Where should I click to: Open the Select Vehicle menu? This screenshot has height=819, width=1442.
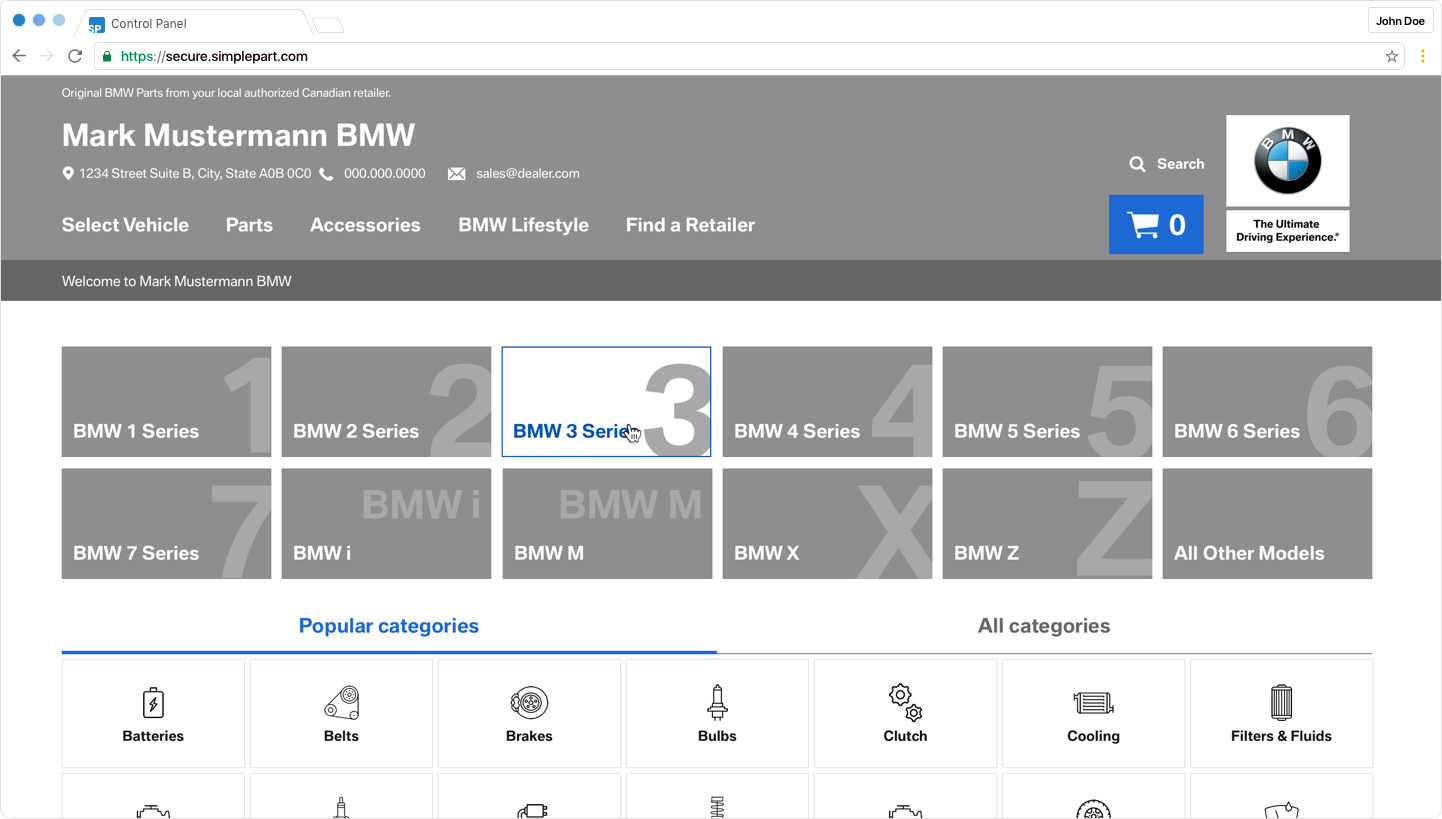tap(125, 225)
